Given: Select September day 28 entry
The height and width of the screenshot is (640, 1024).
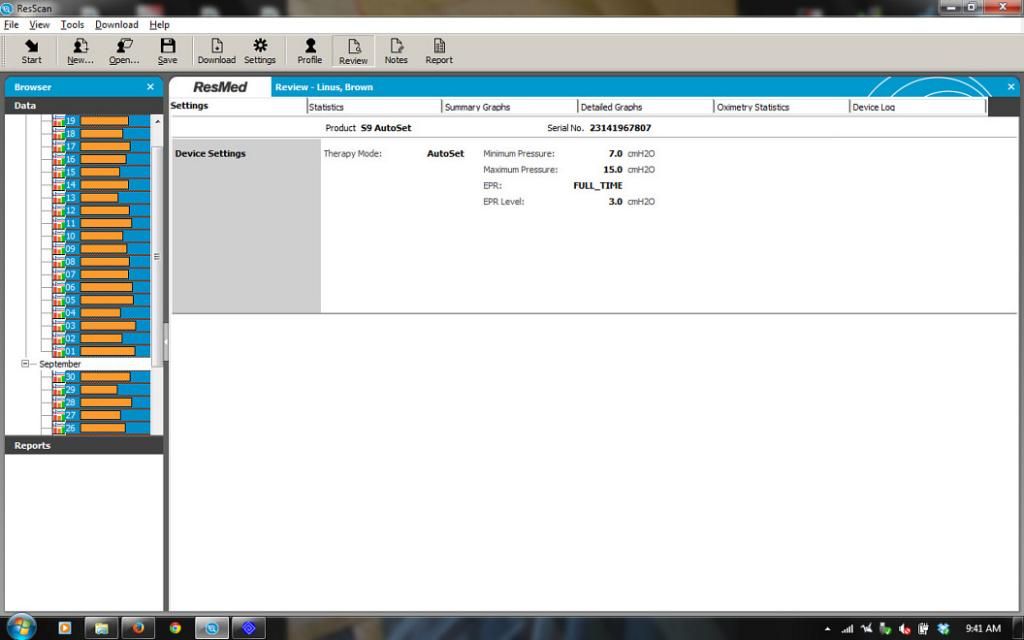Looking at the screenshot, I should click(x=101, y=402).
